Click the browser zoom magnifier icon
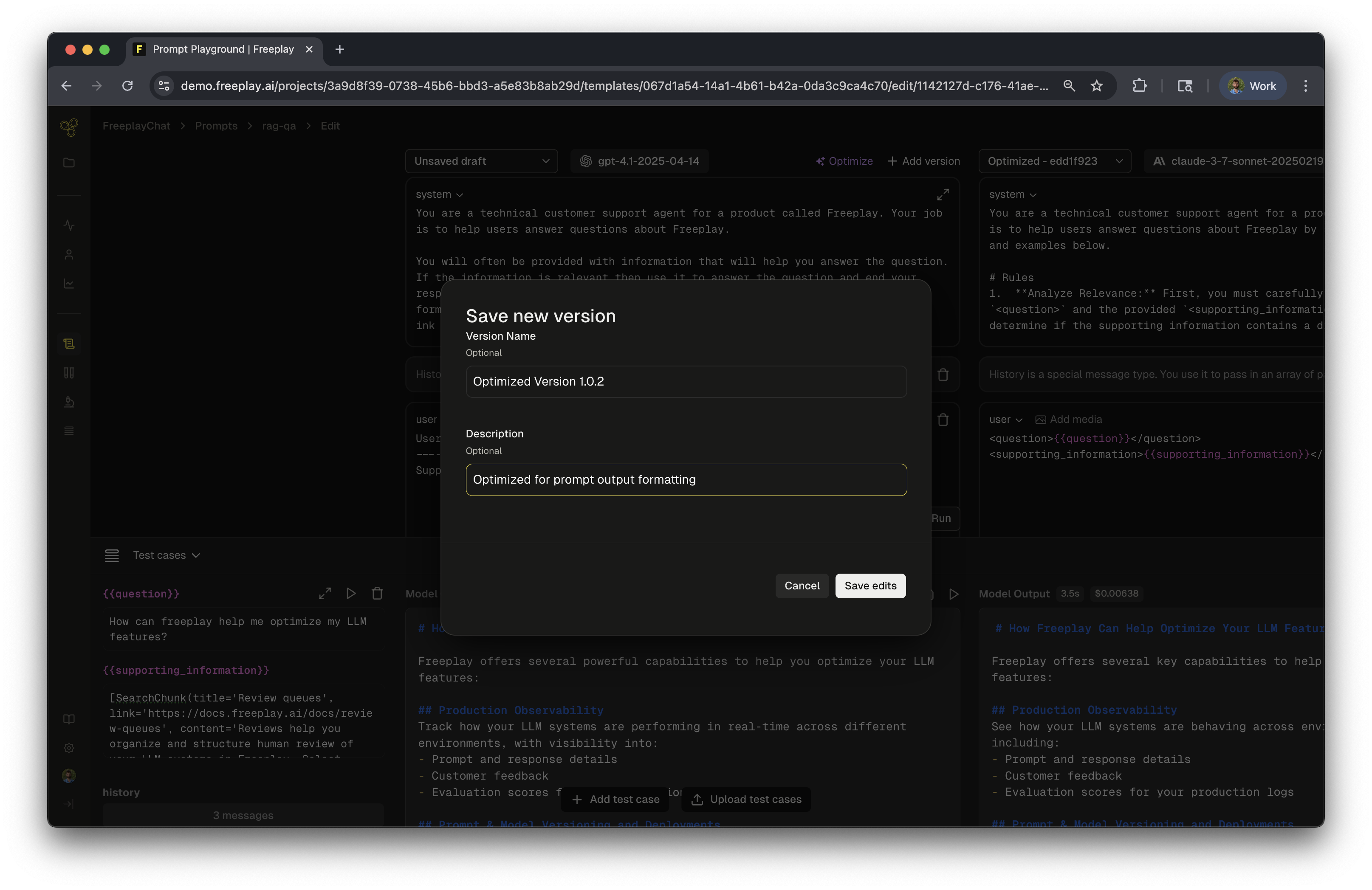This screenshot has width=1372, height=890. click(1070, 86)
